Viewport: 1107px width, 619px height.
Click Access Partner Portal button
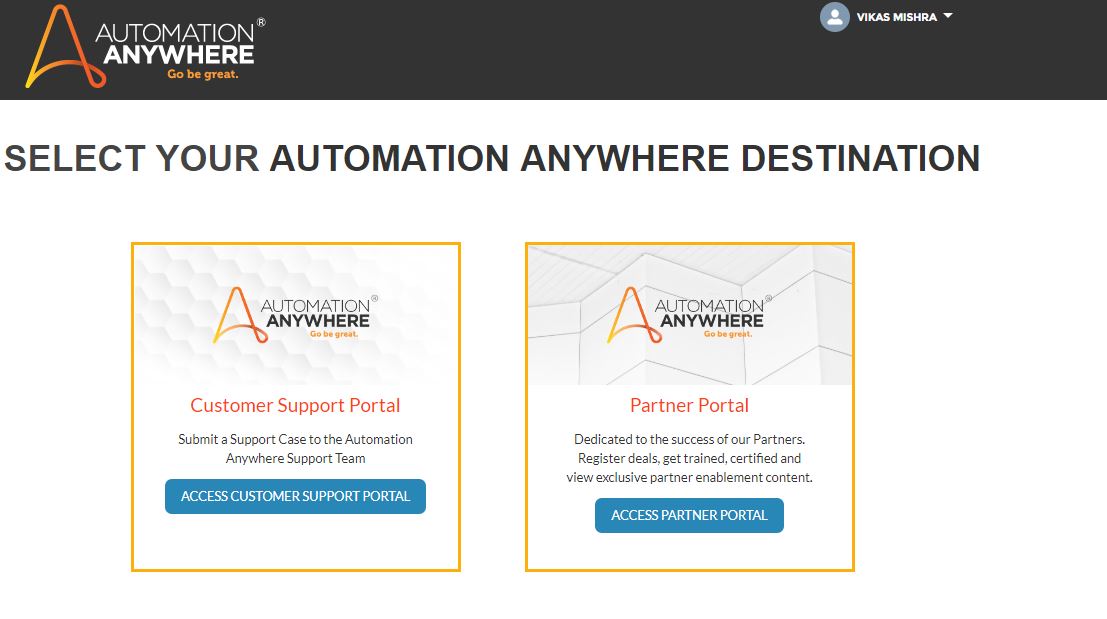(689, 515)
